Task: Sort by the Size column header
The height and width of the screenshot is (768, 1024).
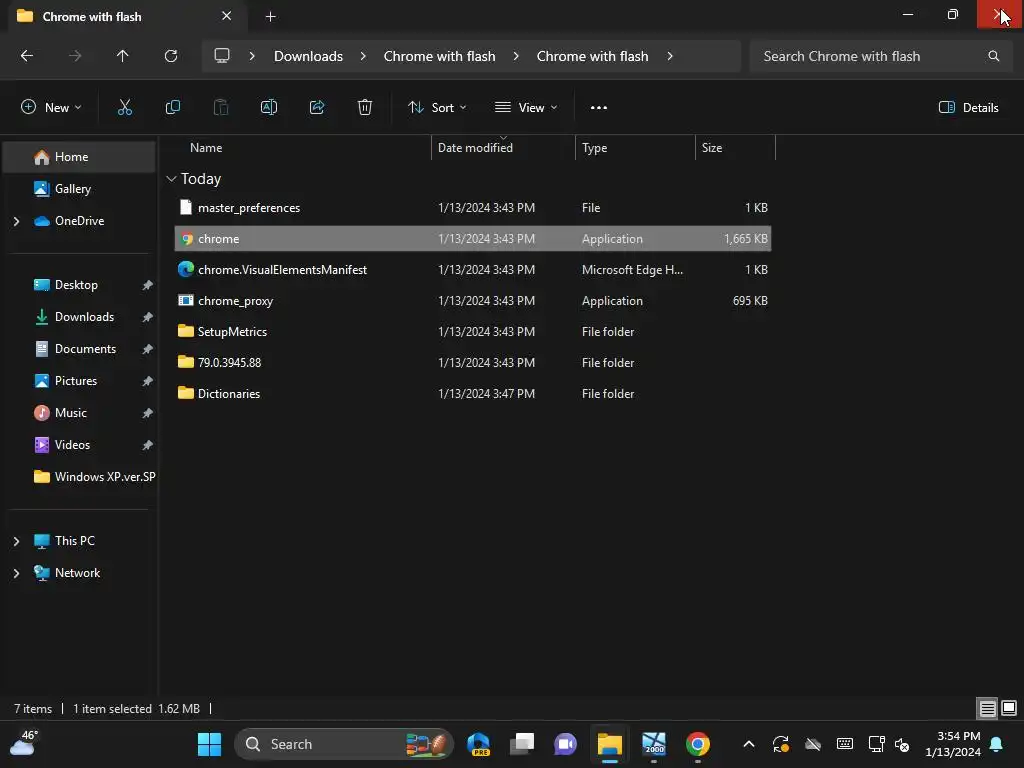Action: [x=712, y=148]
